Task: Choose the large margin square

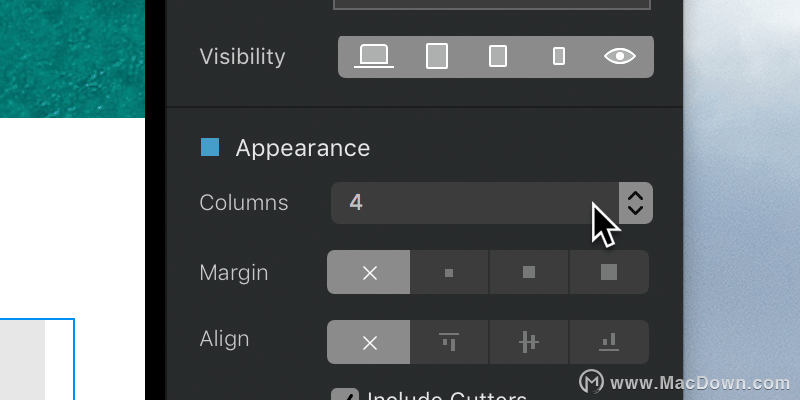Action: 609,272
